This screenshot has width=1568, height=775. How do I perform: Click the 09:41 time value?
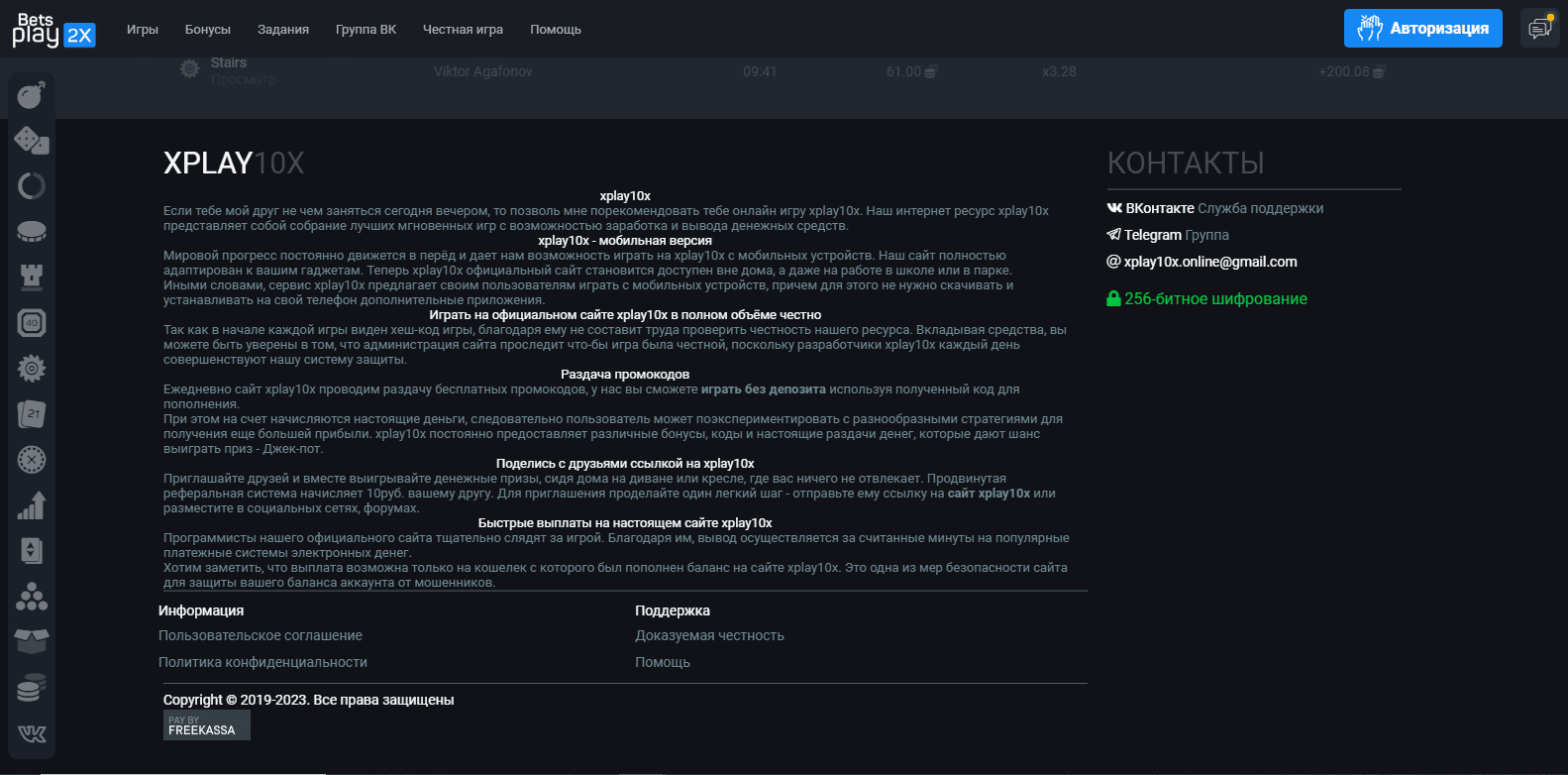click(x=760, y=71)
